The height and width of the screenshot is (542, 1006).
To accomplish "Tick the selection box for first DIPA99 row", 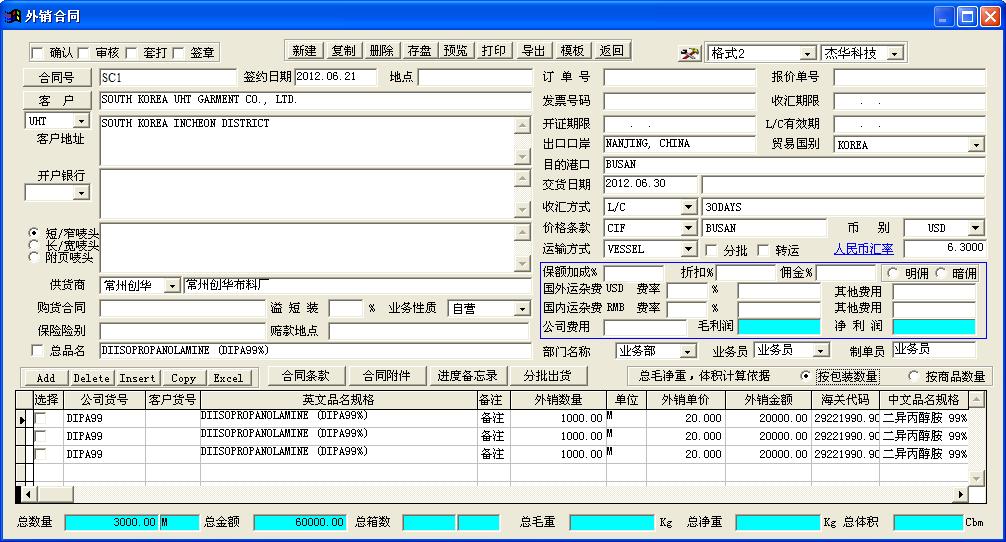I will [40, 418].
